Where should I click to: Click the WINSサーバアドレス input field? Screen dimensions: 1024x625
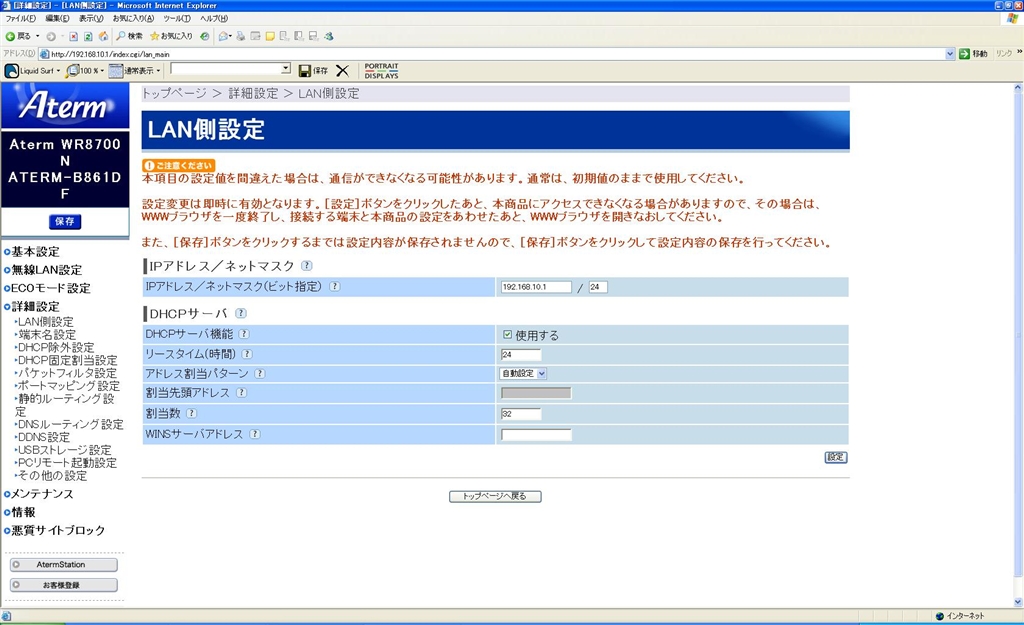[536, 434]
